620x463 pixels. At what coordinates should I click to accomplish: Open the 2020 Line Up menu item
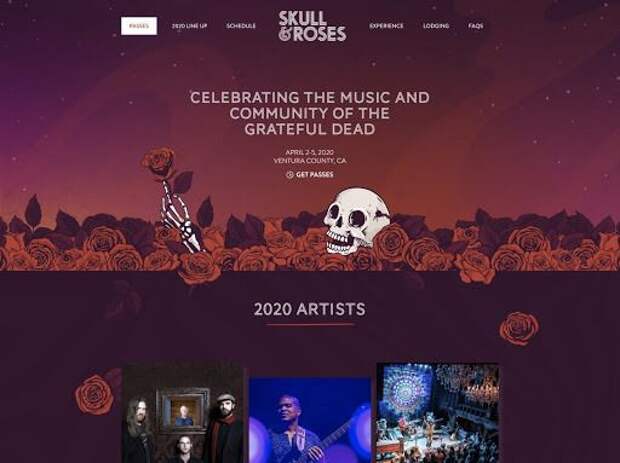[190, 26]
